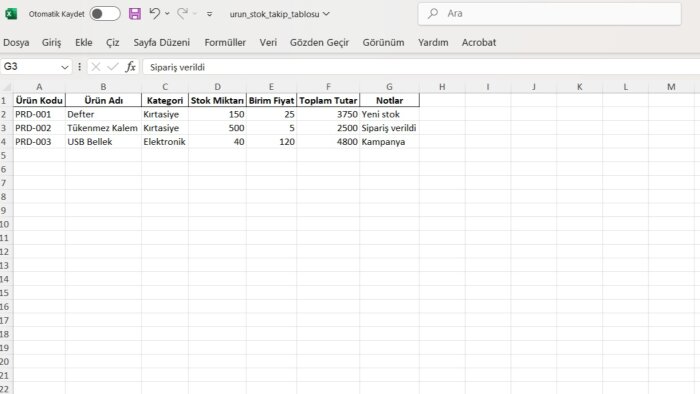The image size is (700, 394).
Task: Switch to the Çiz tab
Action: 112,42
